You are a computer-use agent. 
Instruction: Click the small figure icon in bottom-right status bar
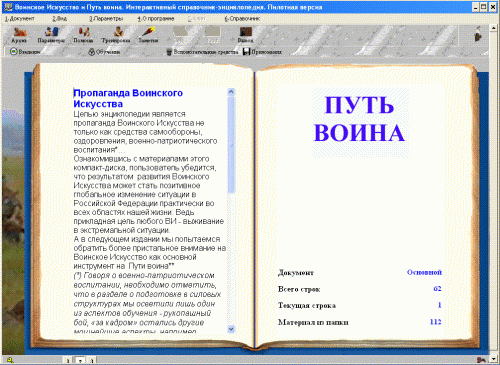481,360
